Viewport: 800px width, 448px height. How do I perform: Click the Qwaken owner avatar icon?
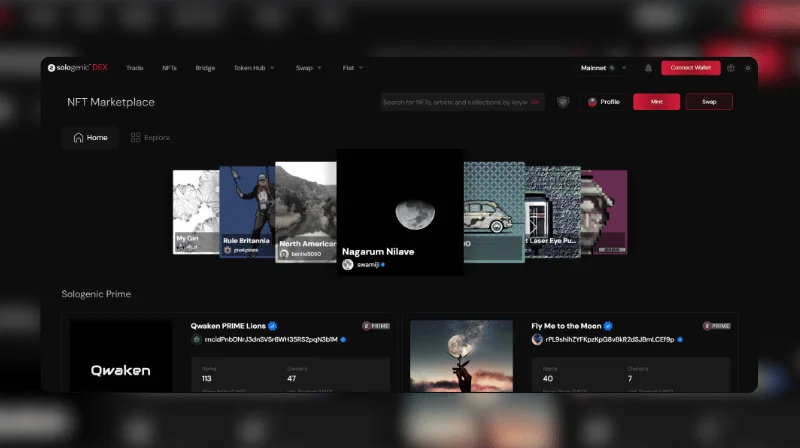196,339
